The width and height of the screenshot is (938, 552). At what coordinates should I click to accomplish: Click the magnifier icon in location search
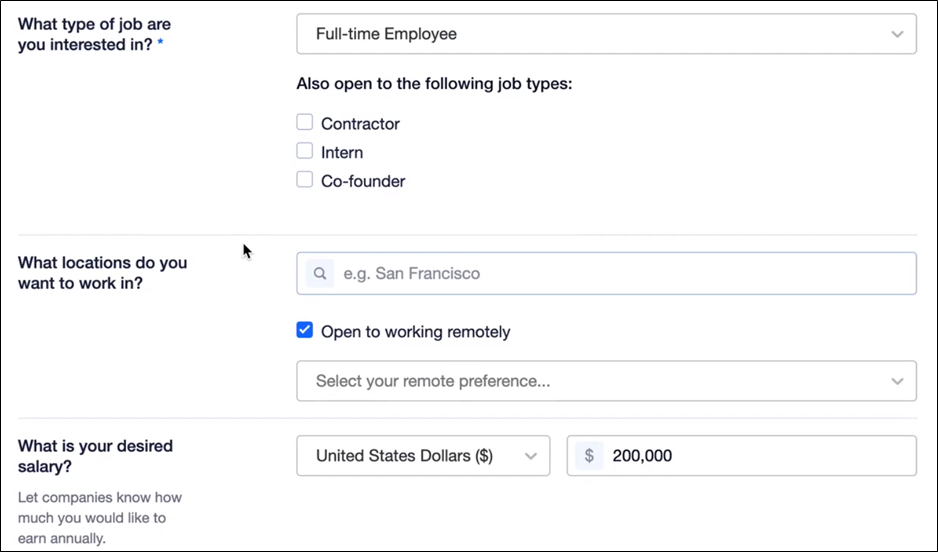coord(320,273)
